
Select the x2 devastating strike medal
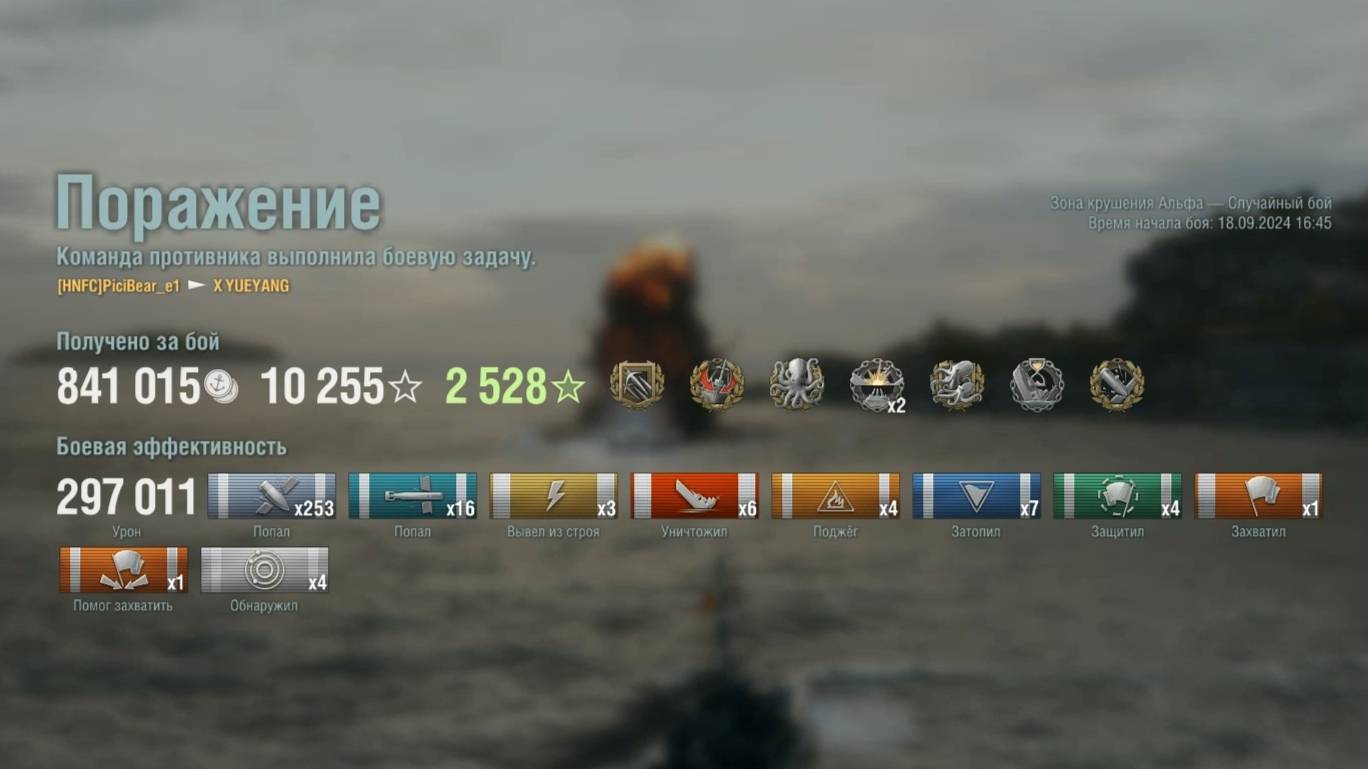pyautogui.click(x=877, y=385)
